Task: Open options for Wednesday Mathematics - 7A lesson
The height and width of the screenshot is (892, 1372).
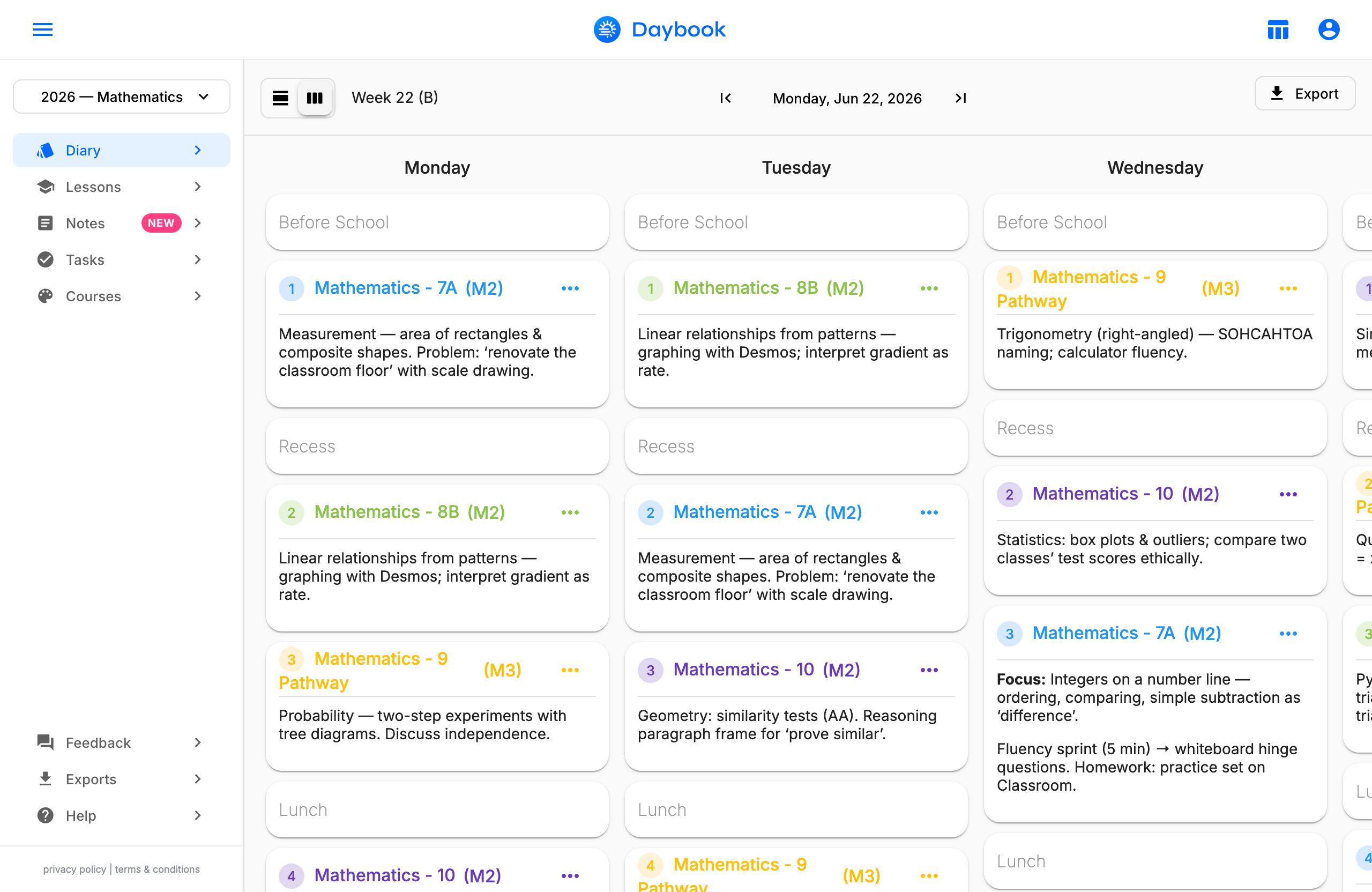Action: [1288, 634]
